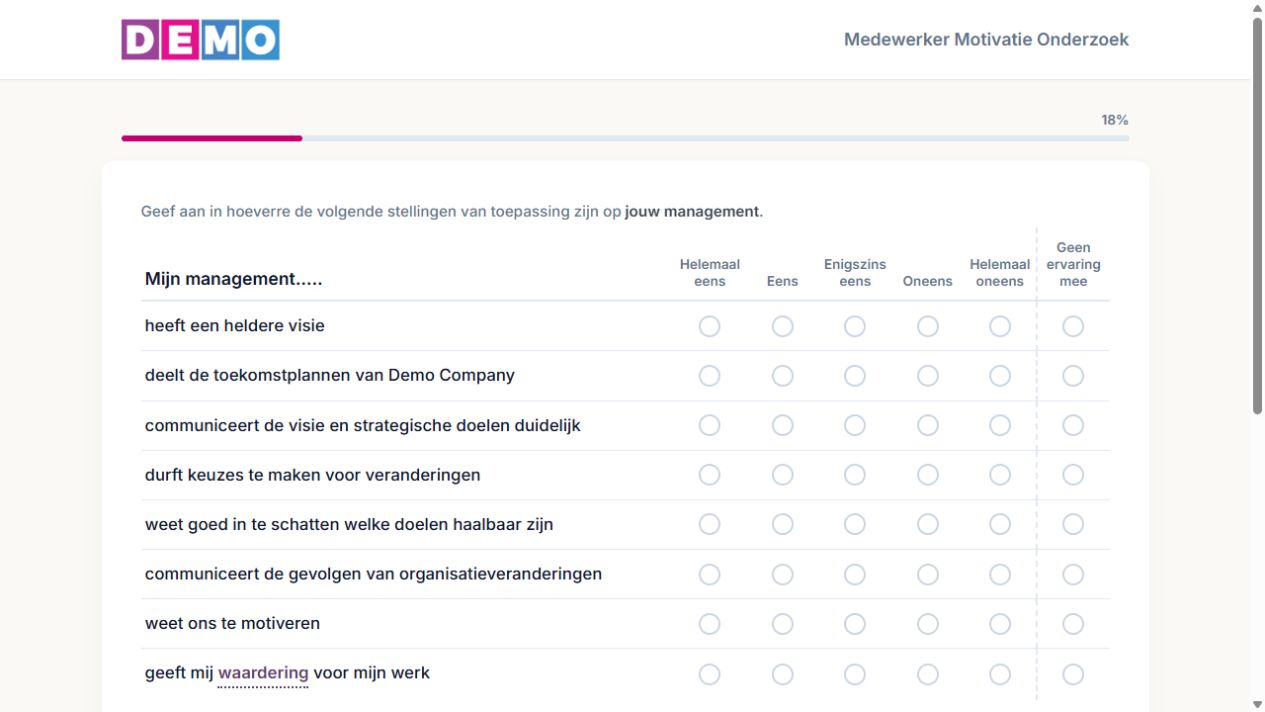Screen dimensions: 1265x712
Task: Pick 'Enigszins eens' for weet ons te motiveren
Action: [x=855, y=624]
